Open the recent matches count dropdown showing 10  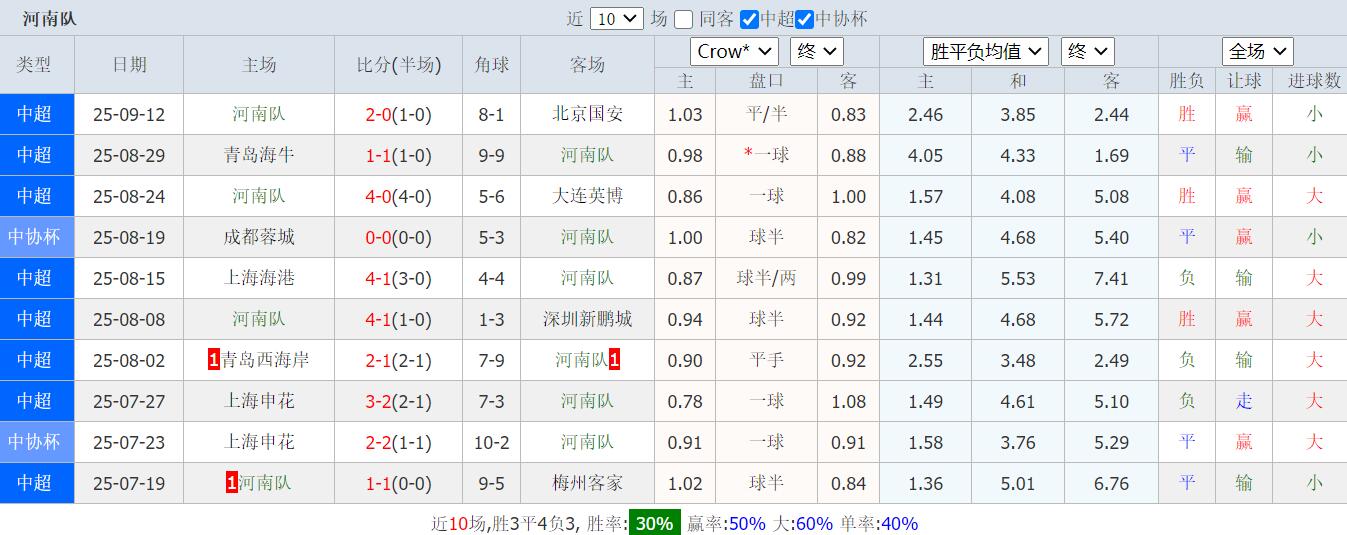coord(617,19)
